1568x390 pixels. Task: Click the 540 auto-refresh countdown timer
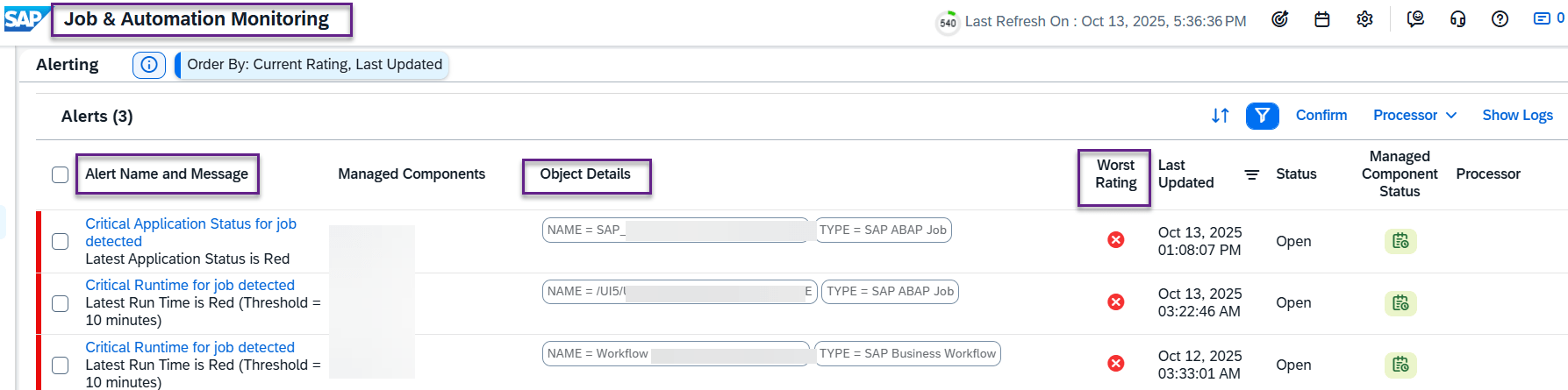948,23
